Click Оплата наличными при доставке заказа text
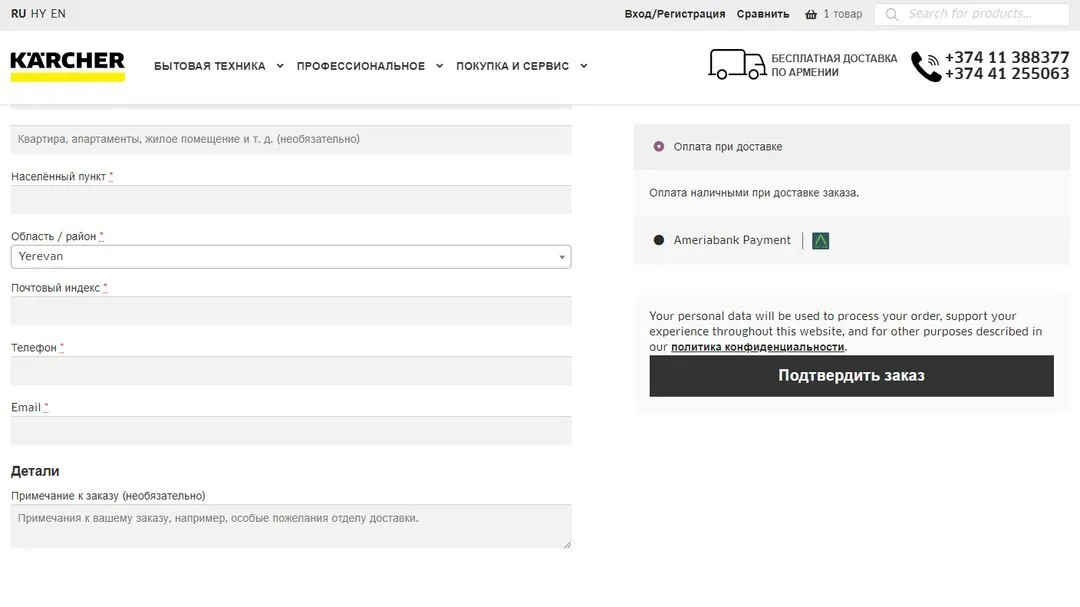1080x607 pixels. [x=754, y=193]
